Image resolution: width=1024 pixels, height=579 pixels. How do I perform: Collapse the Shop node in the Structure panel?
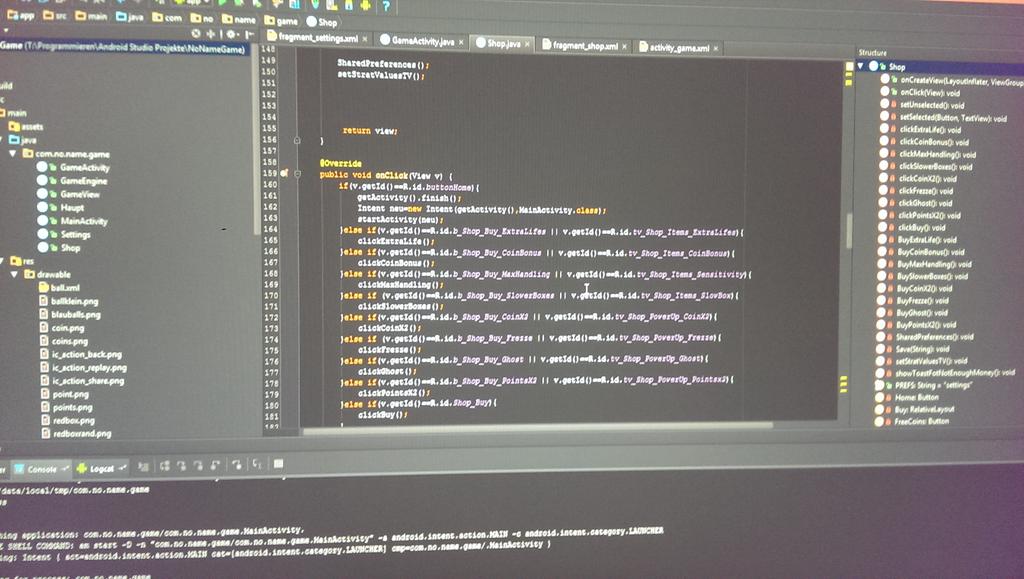pyautogui.click(x=860, y=67)
